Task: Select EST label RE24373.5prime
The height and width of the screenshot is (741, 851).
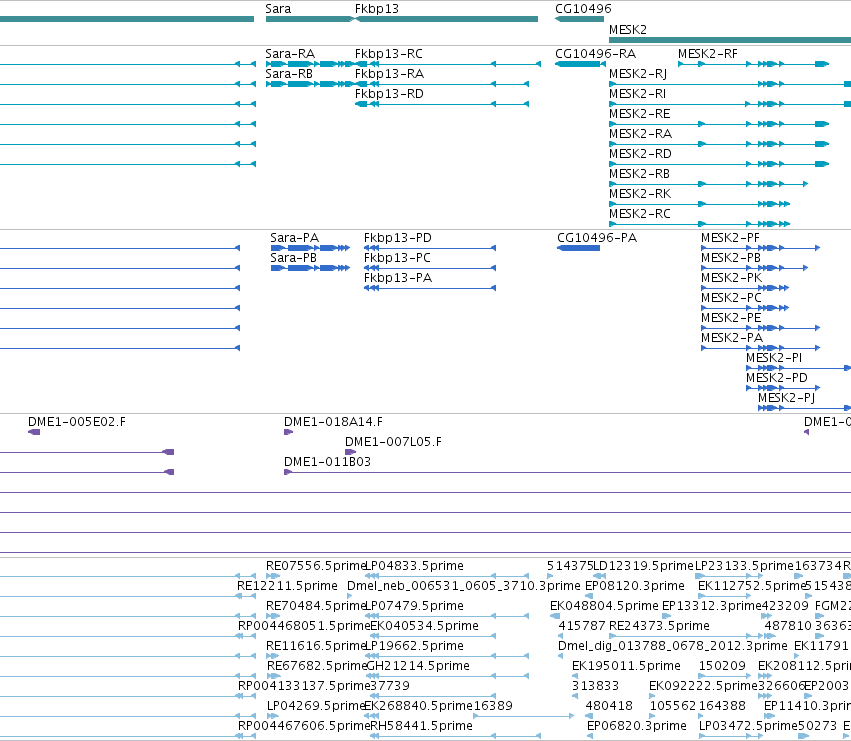Action: pyautogui.click(x=659, y=626)
